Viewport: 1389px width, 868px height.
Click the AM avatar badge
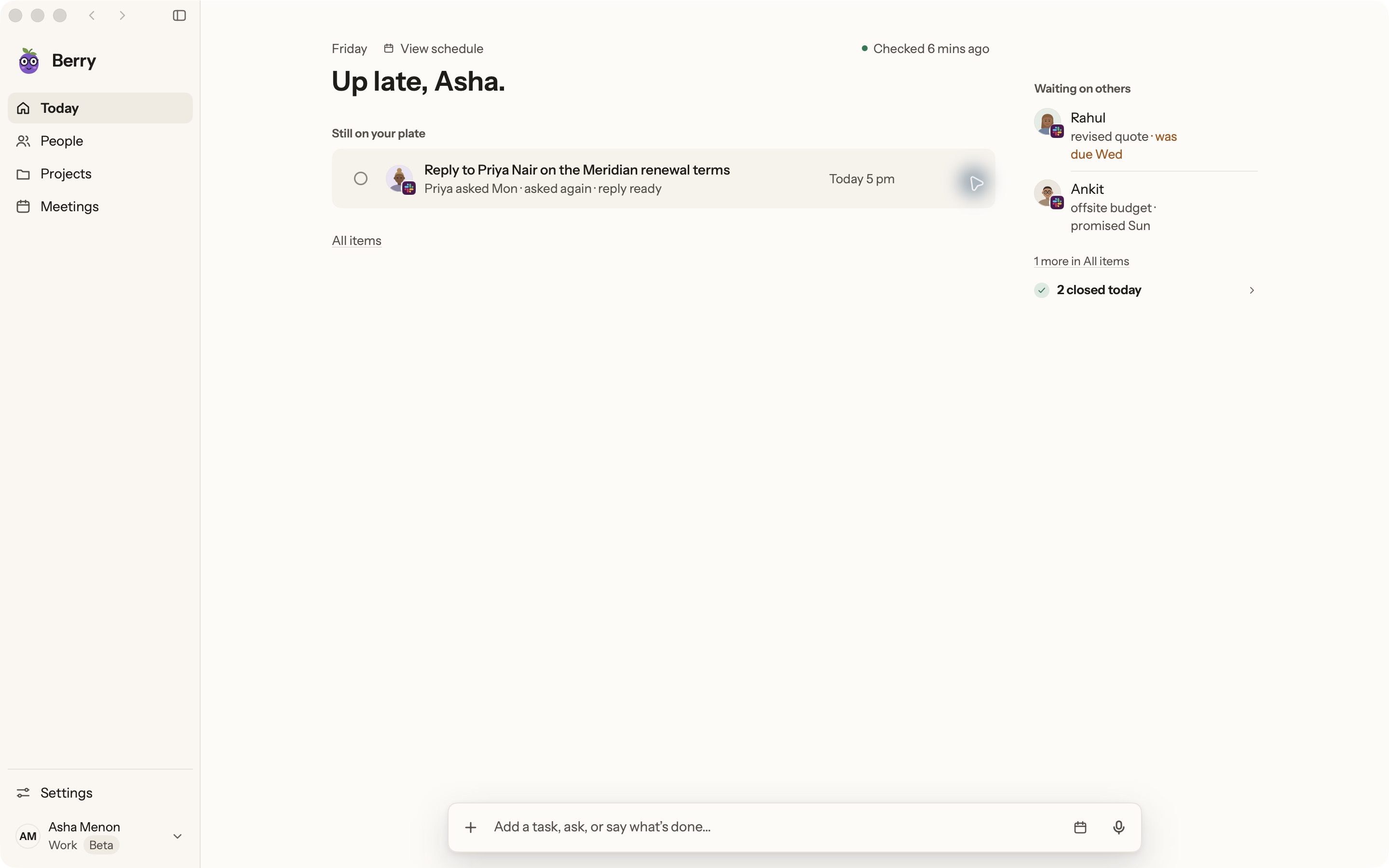(27, 837)
